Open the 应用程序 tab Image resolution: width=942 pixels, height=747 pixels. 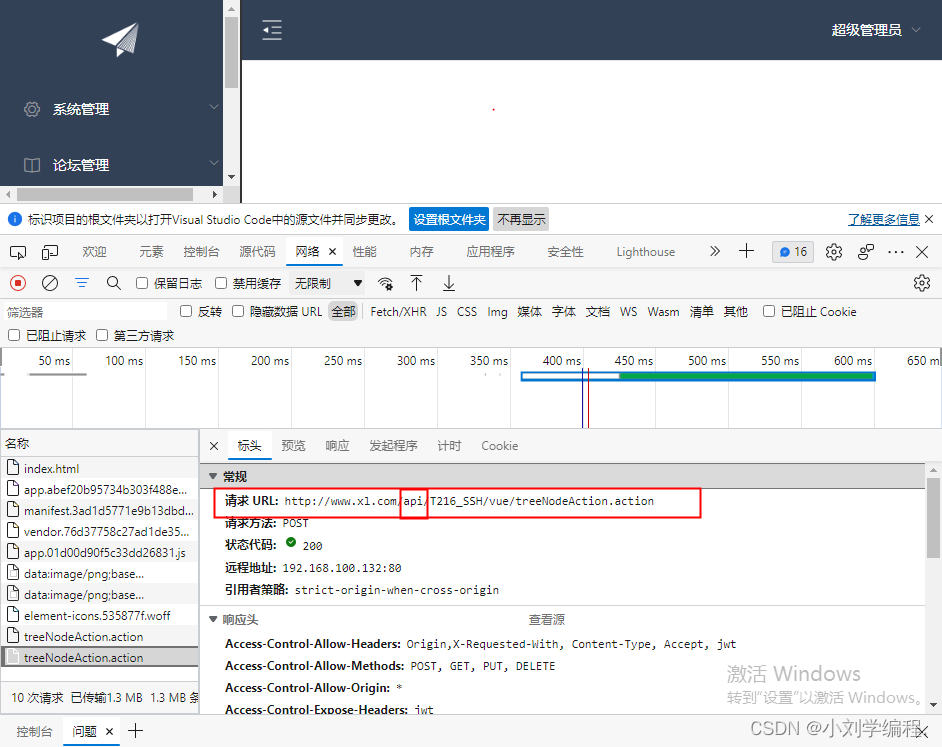[491, 252]
